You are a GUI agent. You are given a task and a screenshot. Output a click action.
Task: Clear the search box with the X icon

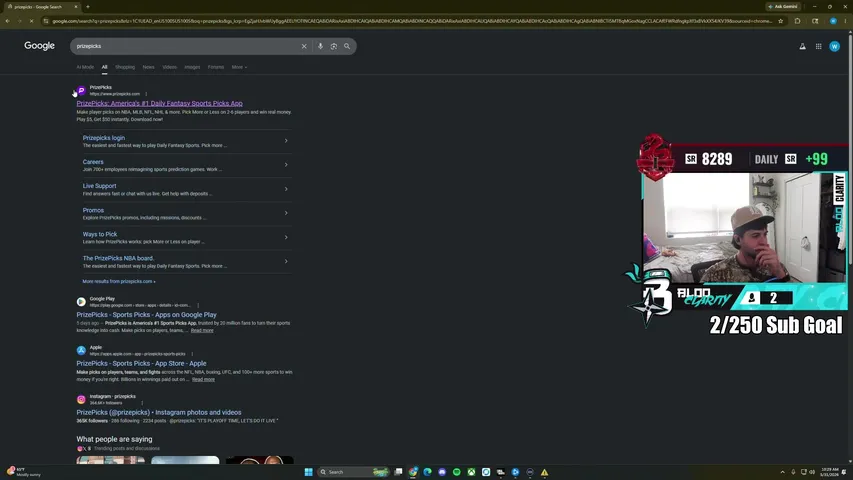pos(304,46)
